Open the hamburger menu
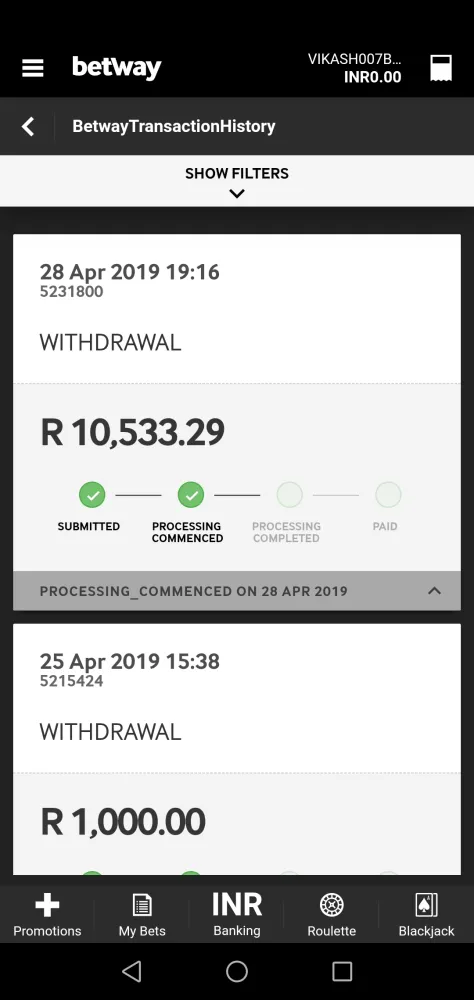474x1000 pixels. coord(33,68)
